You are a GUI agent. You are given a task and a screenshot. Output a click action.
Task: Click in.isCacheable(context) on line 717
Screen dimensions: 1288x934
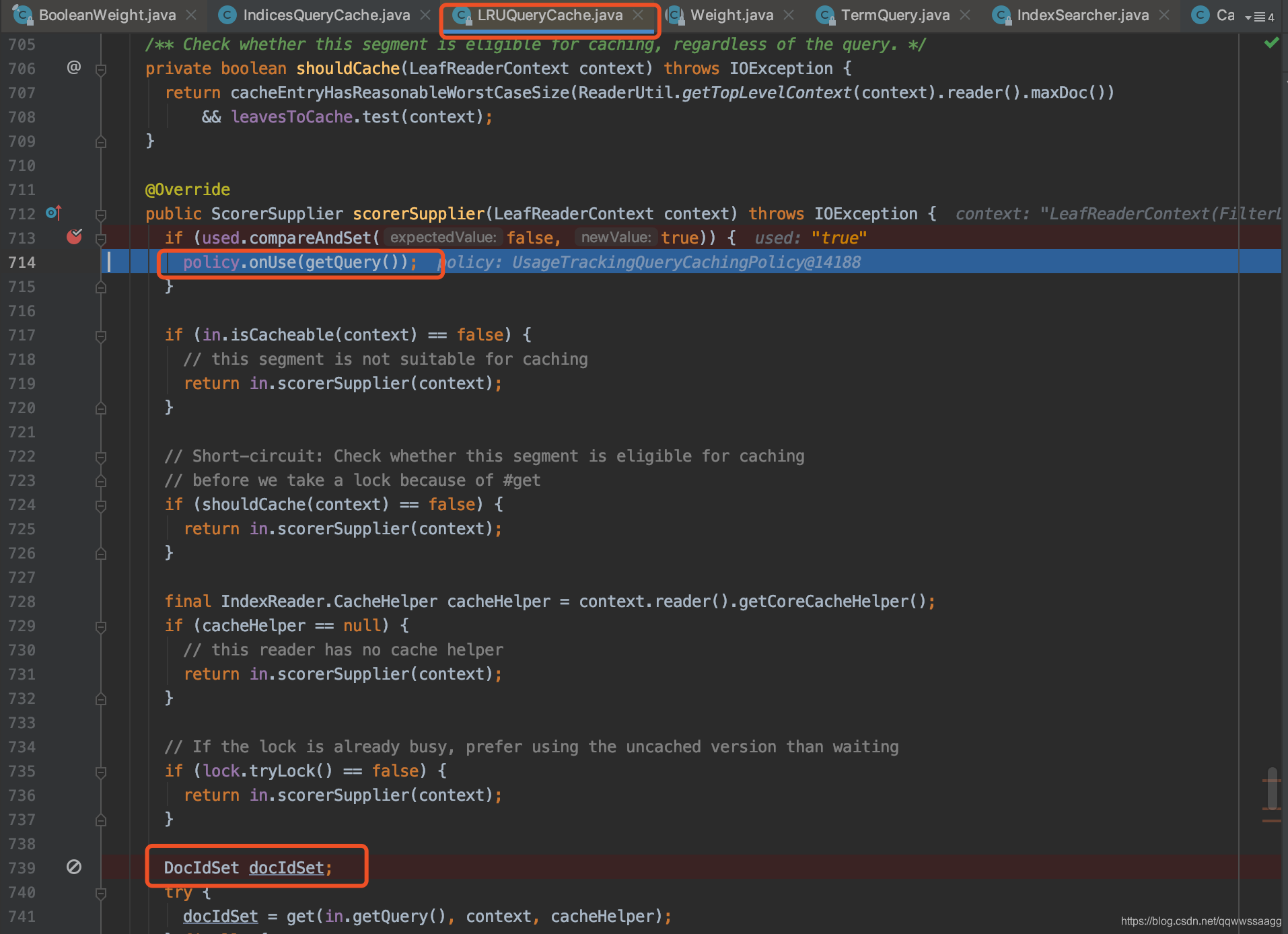pos(310,334)
